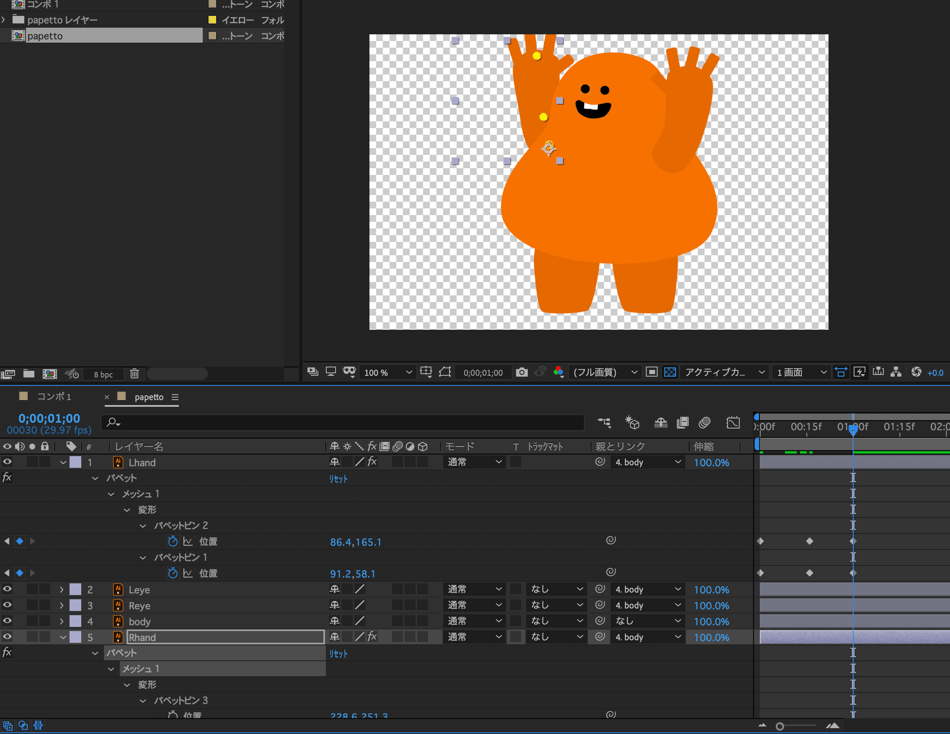Switch to the コンポ 1 timeline tab

point(54,397)
